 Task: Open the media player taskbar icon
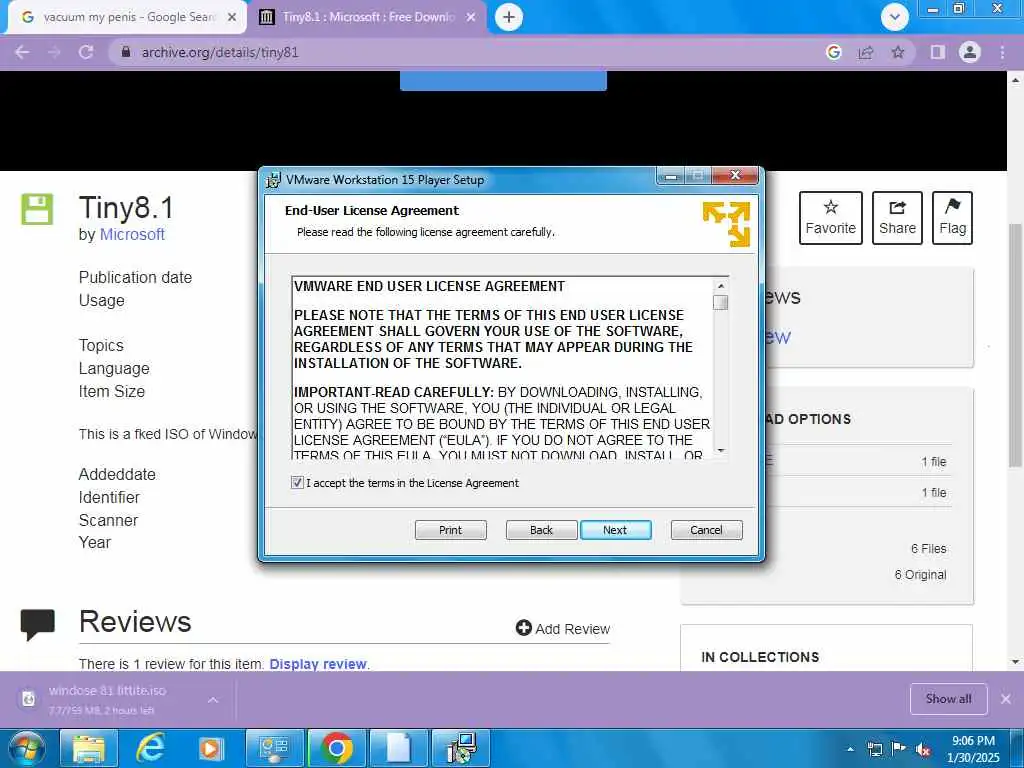[x=211, y=748]
